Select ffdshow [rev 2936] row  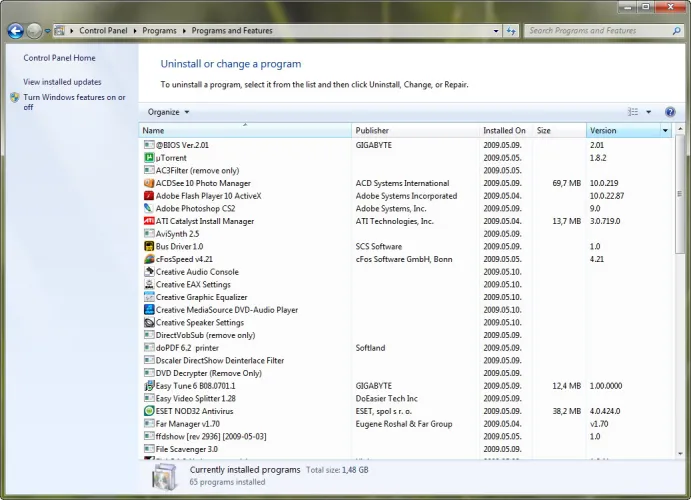pyautogui.click(x=405, y=437)
